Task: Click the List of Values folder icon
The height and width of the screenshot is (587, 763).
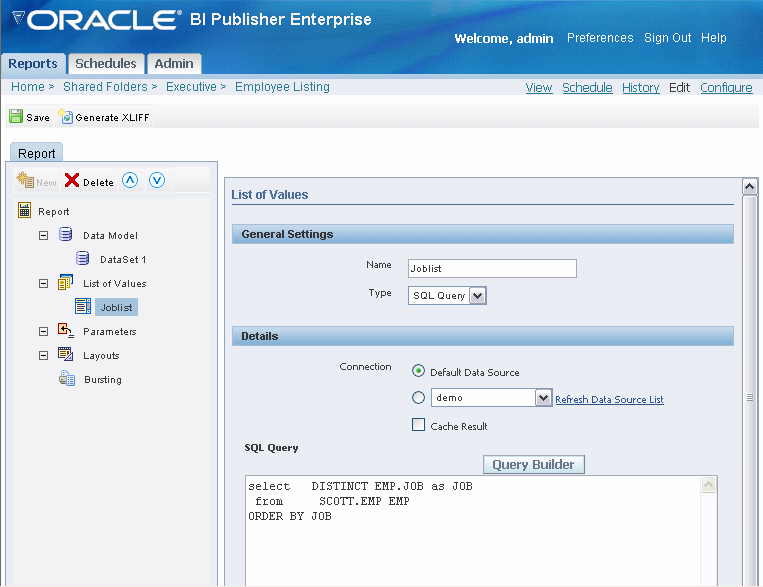Action: point(65,282)
